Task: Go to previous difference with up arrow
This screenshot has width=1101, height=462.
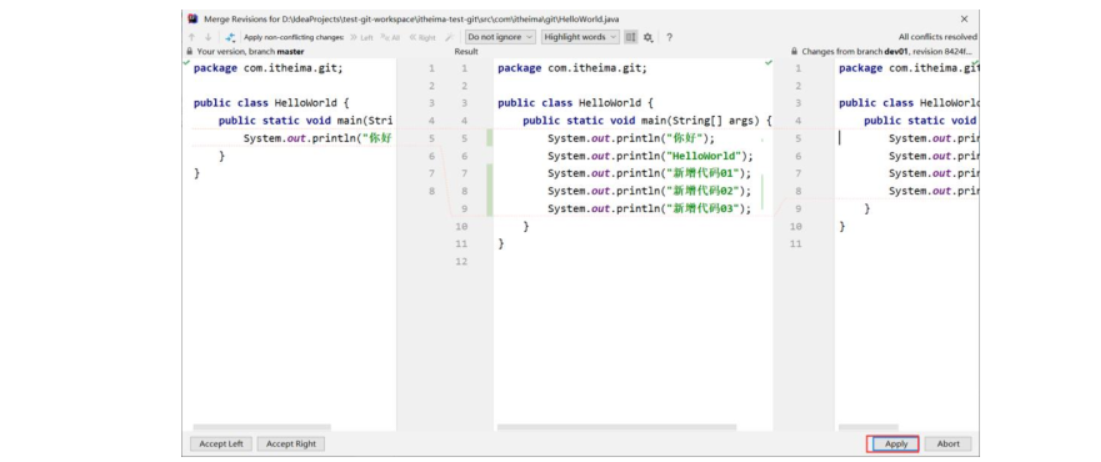Action: pos(192,37)
